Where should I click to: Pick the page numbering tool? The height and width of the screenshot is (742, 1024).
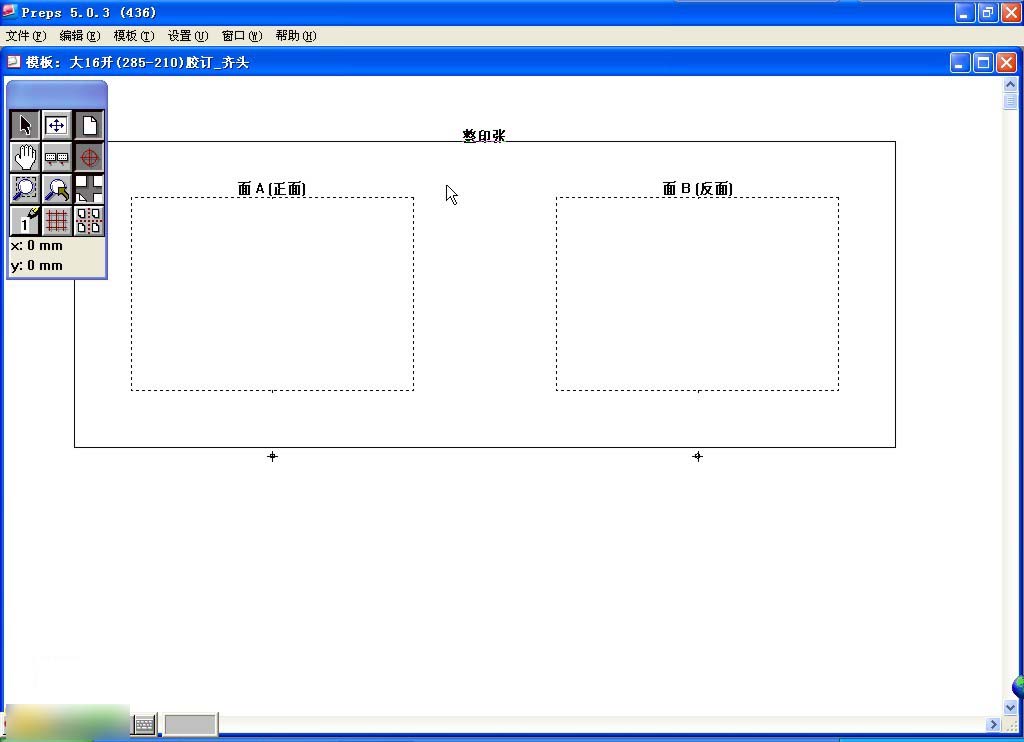pyautogui.click(x=25, y=221)
